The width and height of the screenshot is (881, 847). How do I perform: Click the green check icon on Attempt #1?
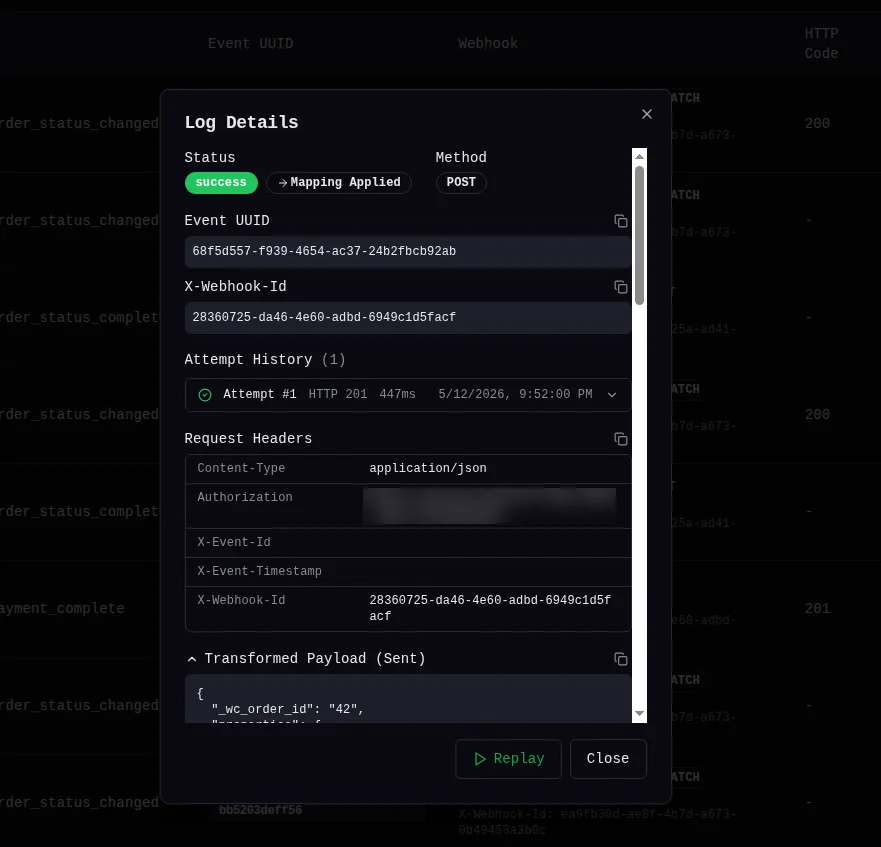pos(205,395)
